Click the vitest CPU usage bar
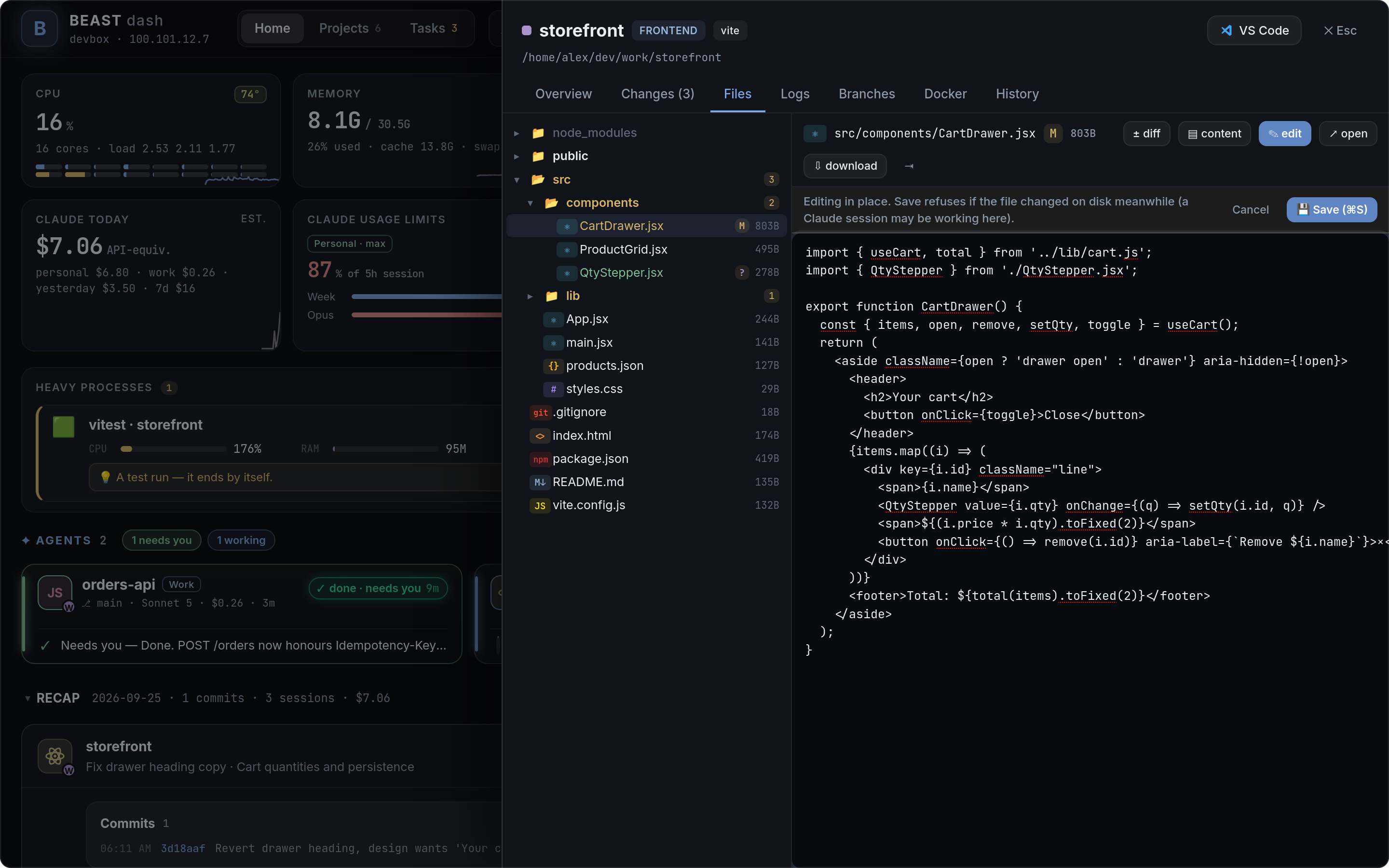The width and height of the screenshot is (1389, 868). pos(173,449)
